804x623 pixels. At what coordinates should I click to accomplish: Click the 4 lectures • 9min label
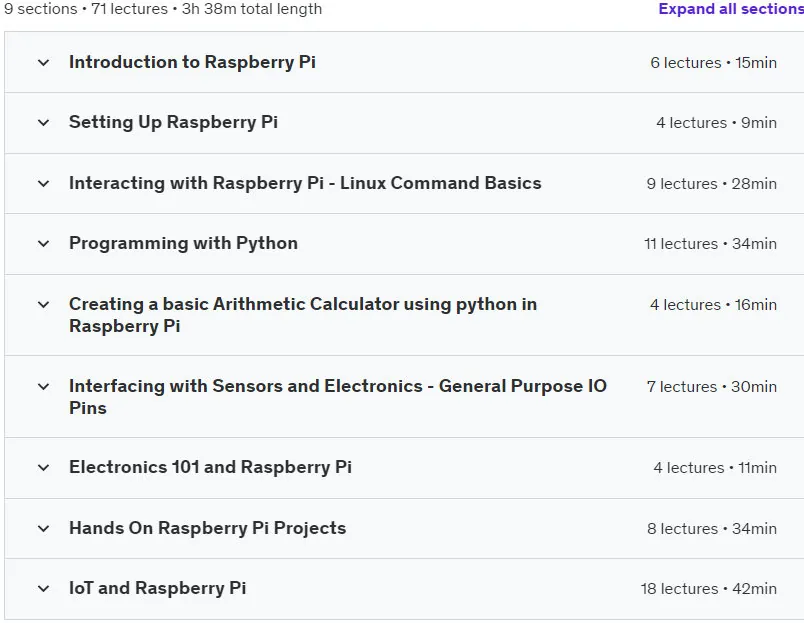coord(716,123)
